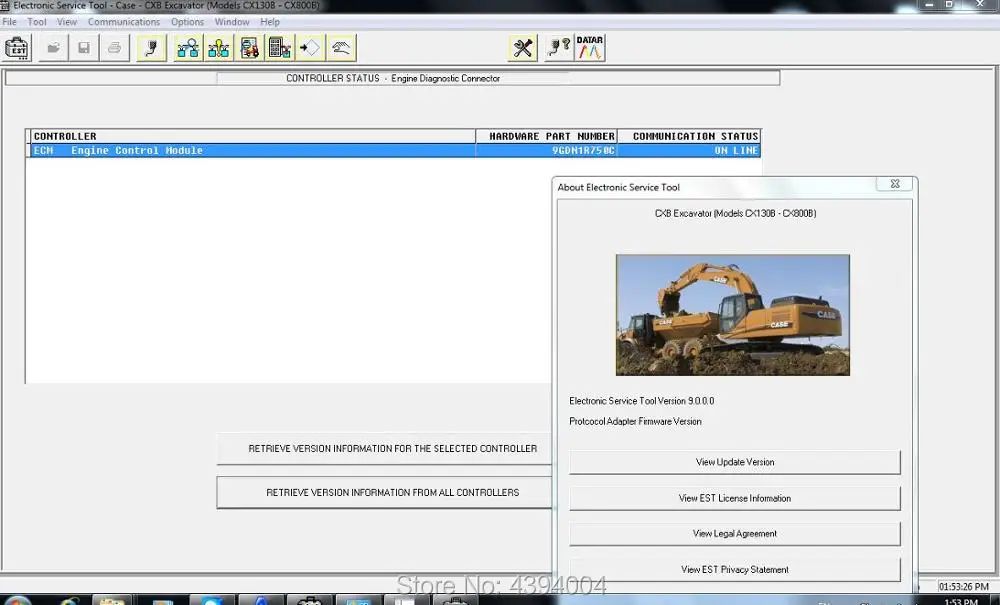Open the File menu
This screenshot has width=1000, height=605.
point(10,22)
